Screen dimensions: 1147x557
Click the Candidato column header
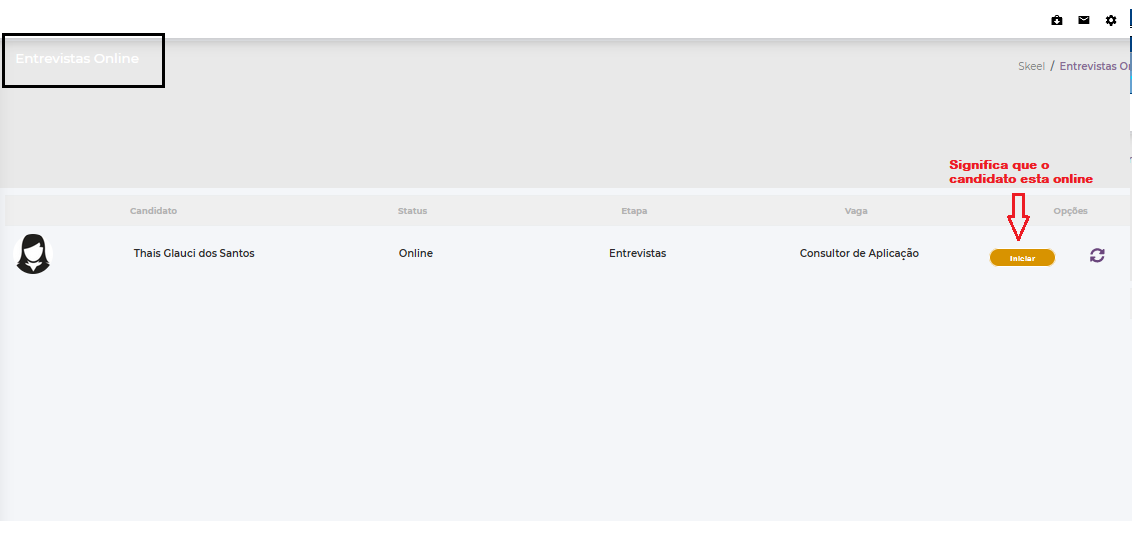pyautogui.click(x=153, y=211)
